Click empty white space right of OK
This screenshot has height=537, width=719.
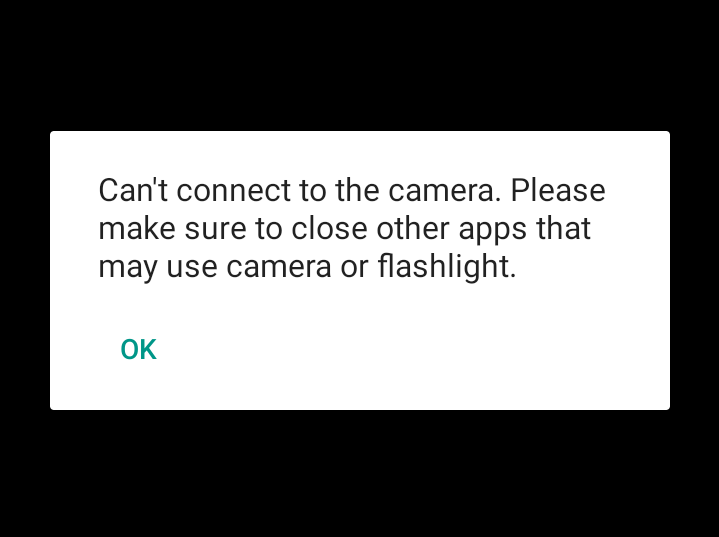click(413, 349)
